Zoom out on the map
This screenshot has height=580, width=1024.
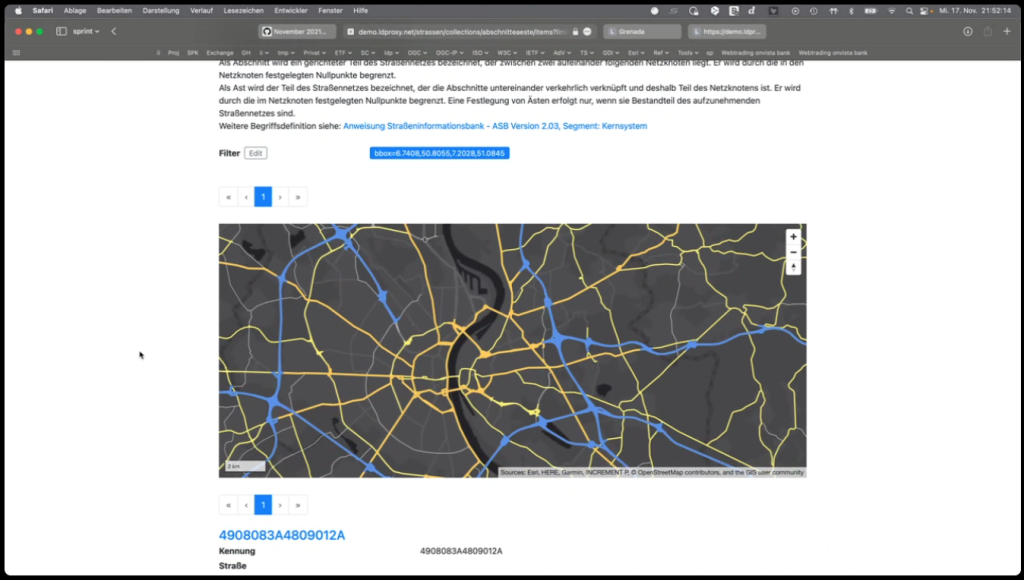793,252
